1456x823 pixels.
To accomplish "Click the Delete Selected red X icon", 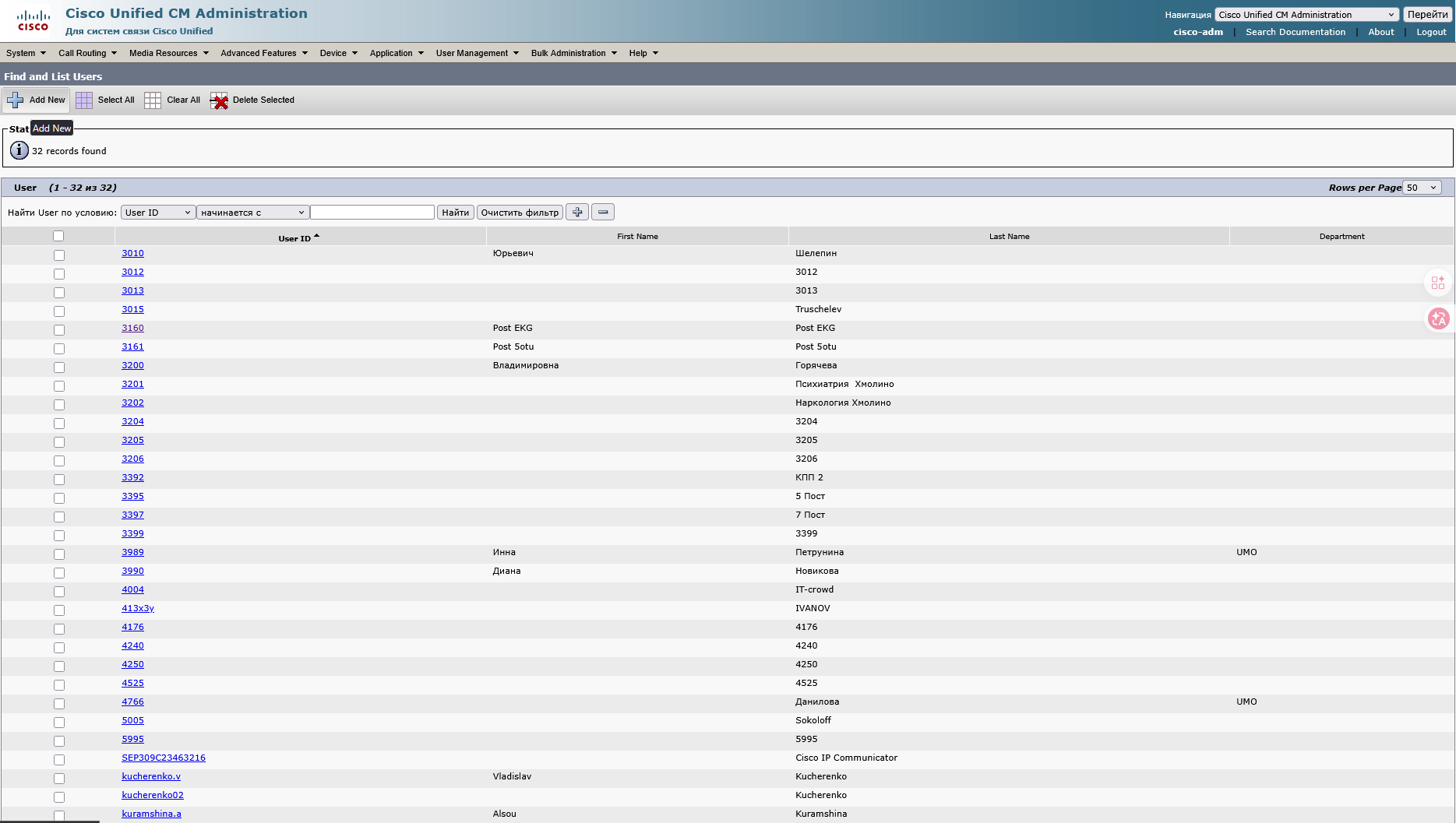I will 219,100.
